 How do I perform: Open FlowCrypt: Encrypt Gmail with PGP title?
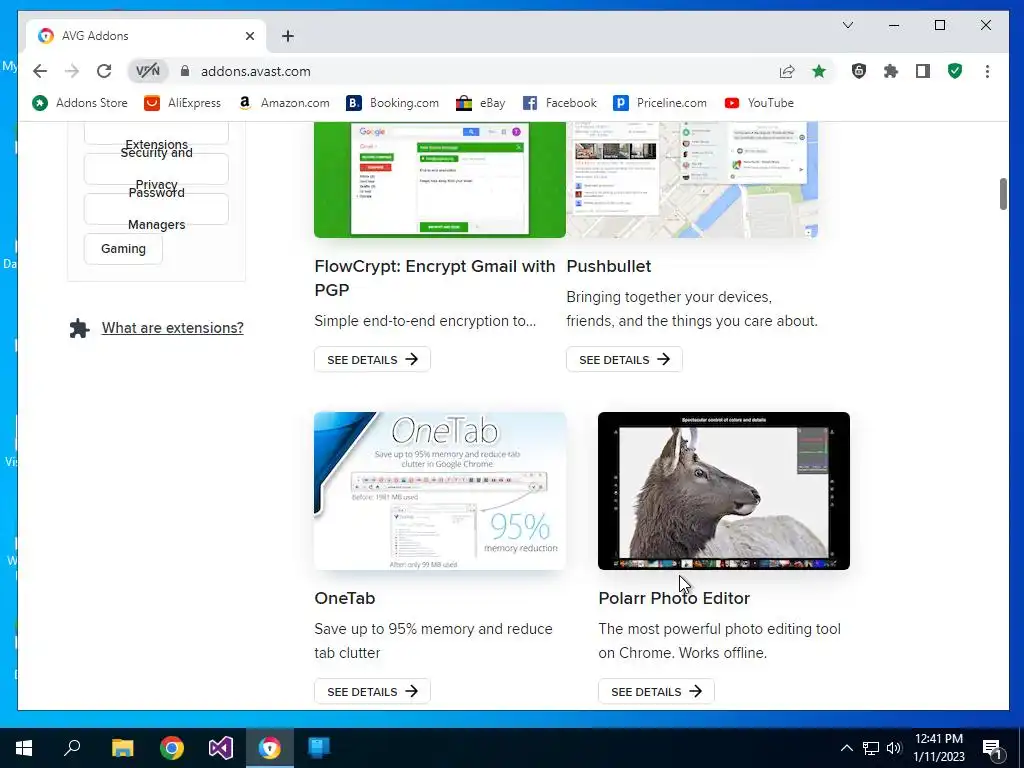point(434,278)
